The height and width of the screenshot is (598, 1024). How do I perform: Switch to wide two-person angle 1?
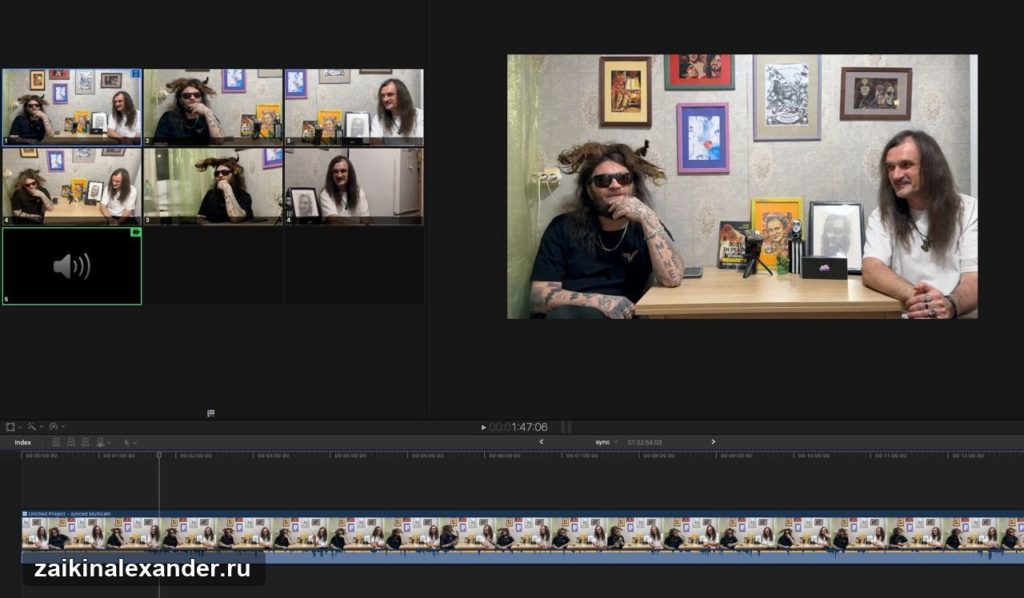coord(72,107)
